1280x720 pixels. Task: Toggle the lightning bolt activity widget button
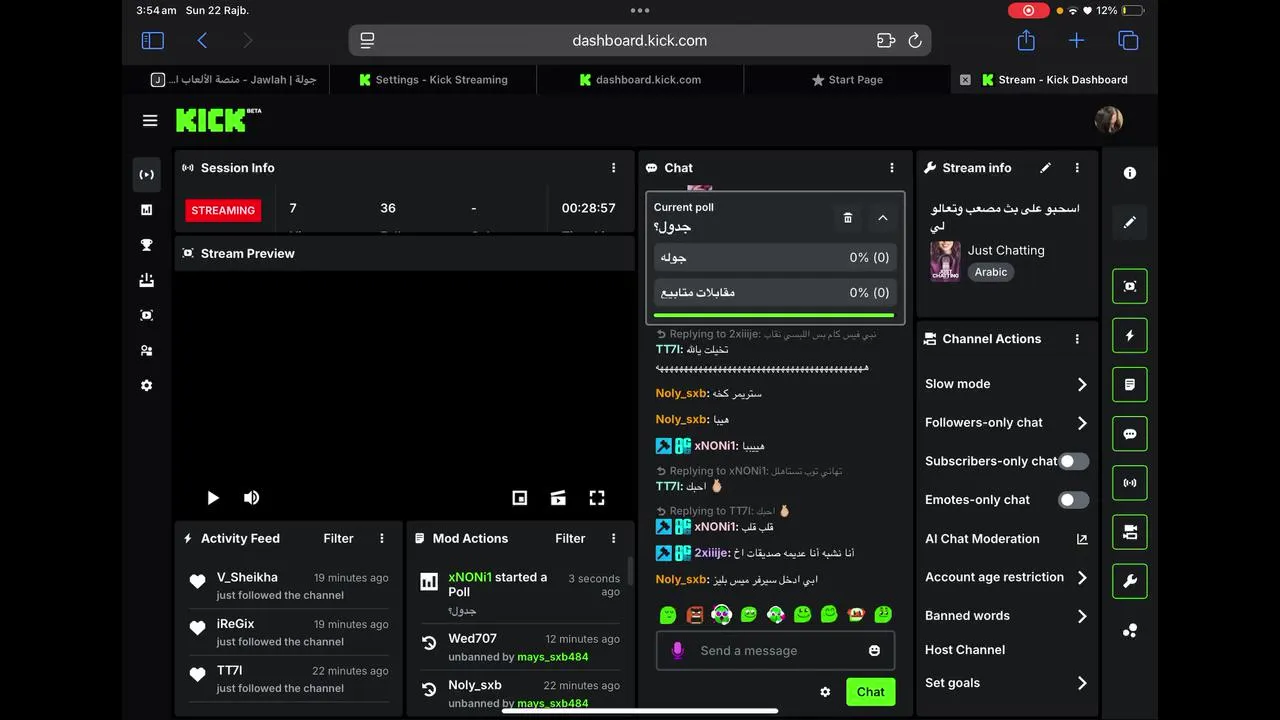coord(1130,335)
